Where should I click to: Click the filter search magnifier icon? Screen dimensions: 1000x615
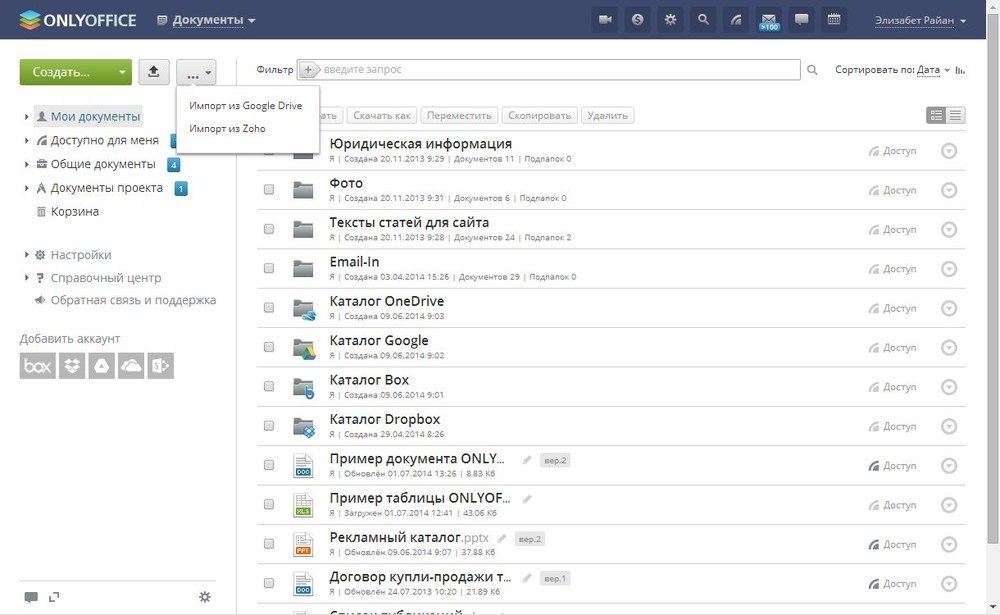812,70
